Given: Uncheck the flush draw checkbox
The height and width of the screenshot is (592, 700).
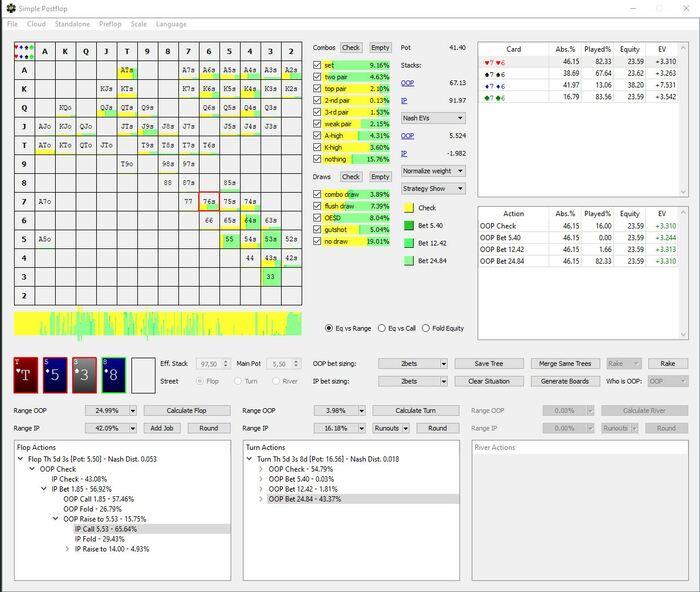Looking at the screenshot, I should click(x=318, y=205).
